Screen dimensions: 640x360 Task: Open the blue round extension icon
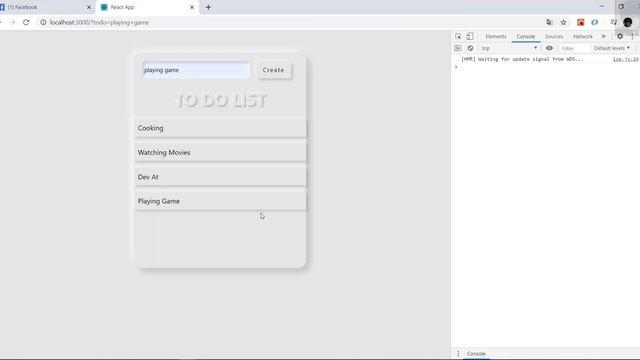pos(595,22)
